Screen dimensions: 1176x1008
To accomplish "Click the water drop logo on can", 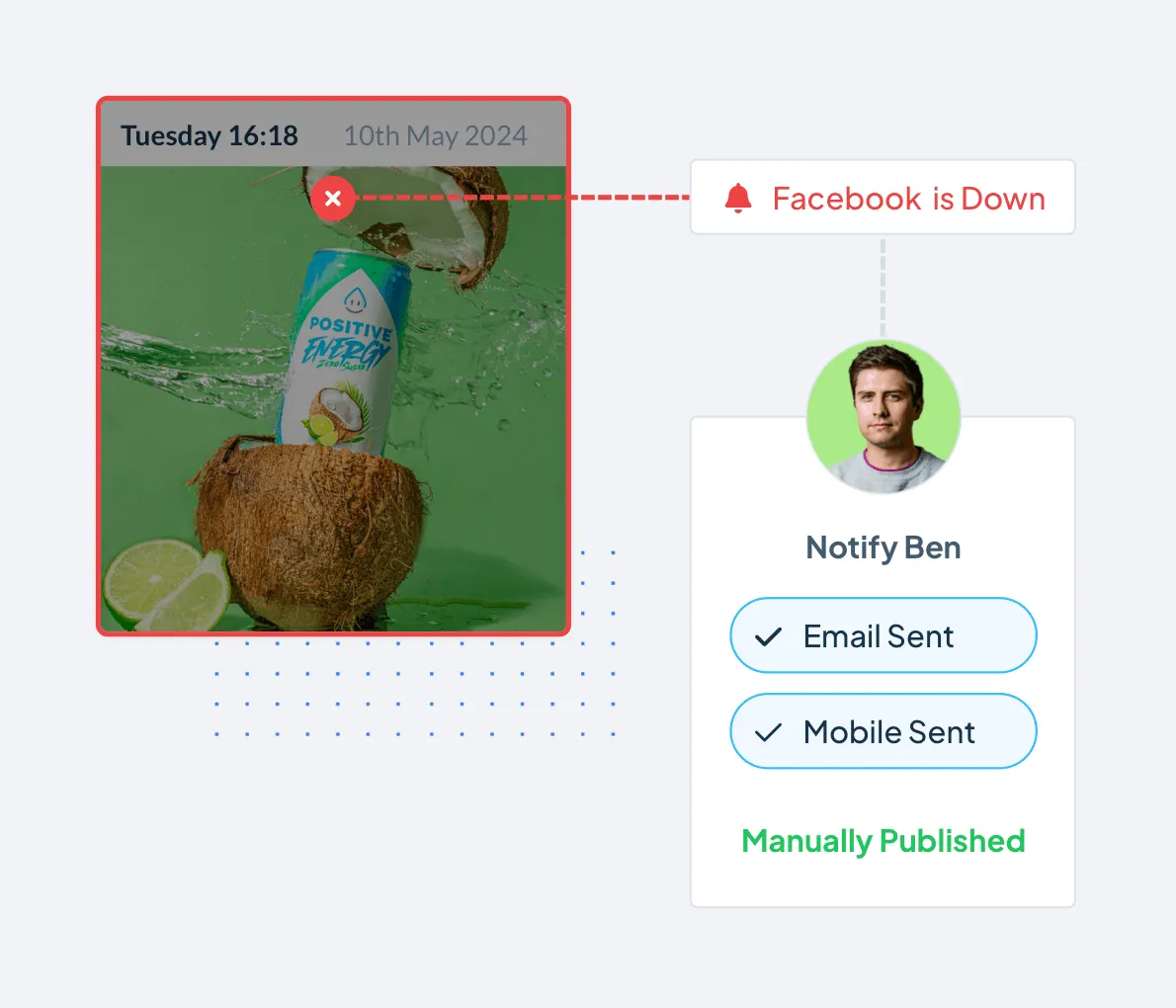I will (x=355, y=301).
